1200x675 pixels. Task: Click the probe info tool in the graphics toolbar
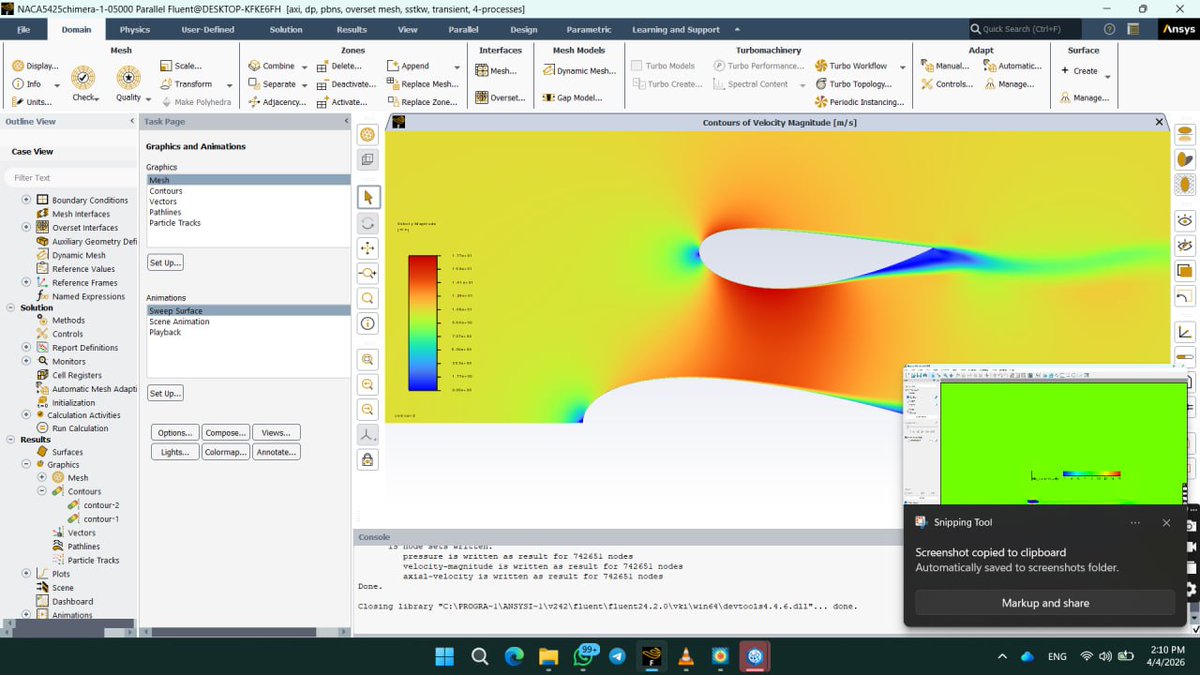pos(368,323)
